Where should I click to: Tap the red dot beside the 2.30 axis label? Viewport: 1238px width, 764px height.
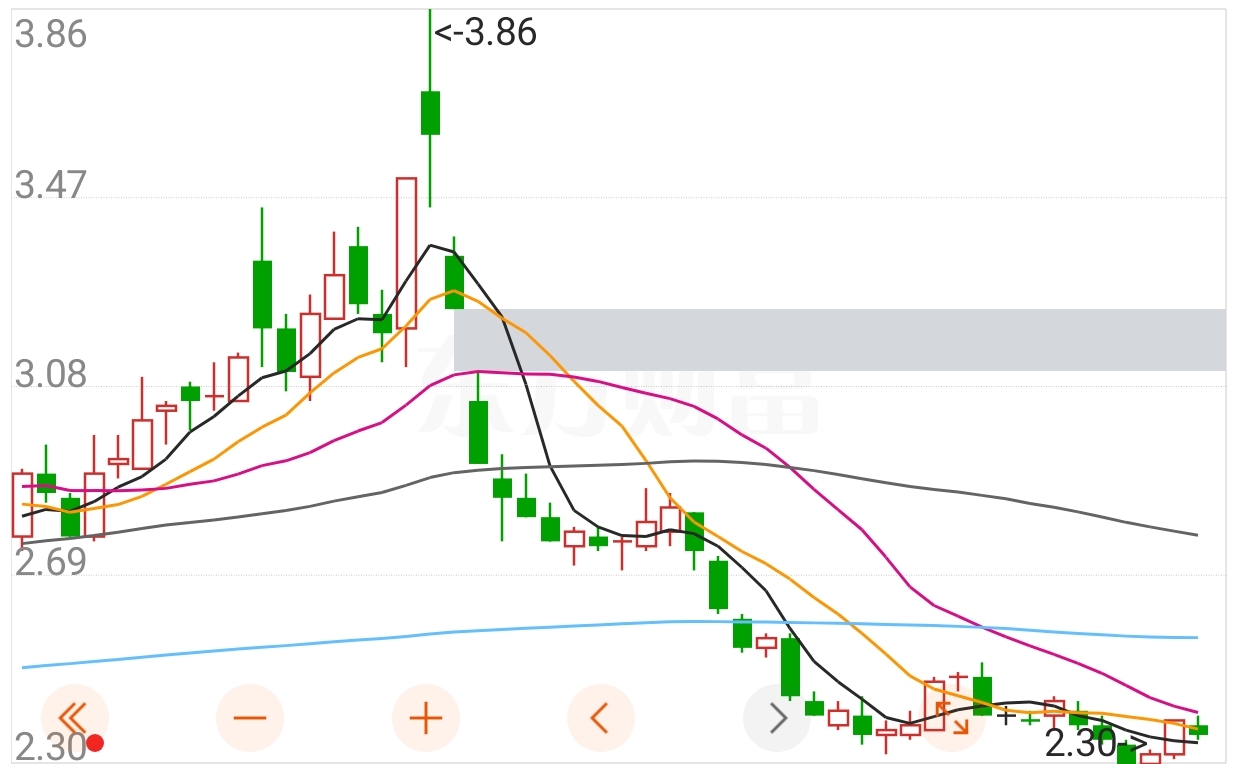point(95,743)
